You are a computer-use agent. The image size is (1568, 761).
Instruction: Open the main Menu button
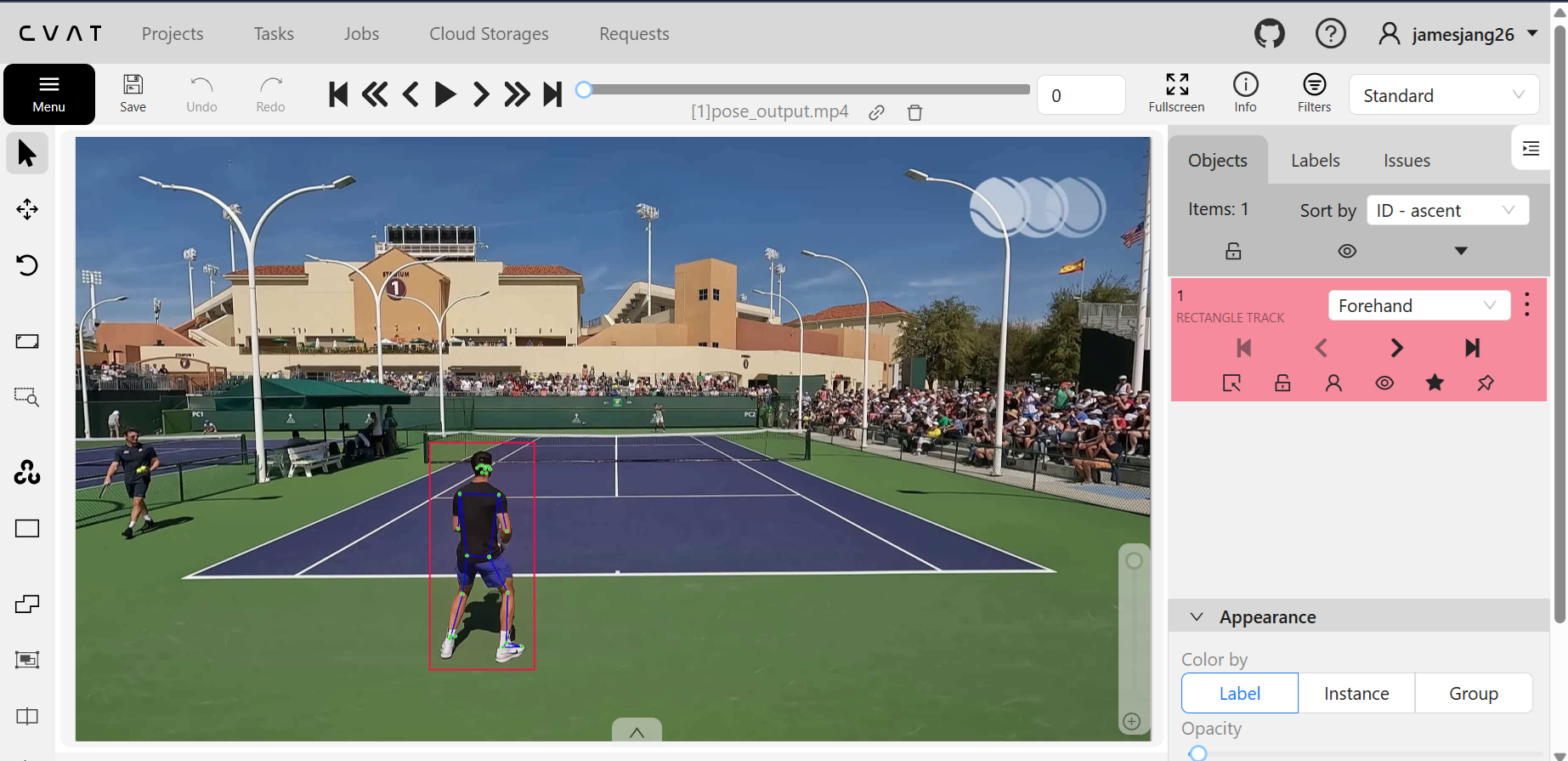(49, 94)
